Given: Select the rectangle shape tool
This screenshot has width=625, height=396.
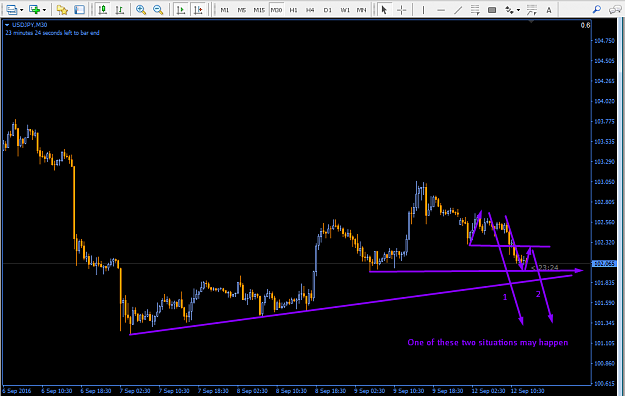Looking at the screenshot, I should 492,10.
